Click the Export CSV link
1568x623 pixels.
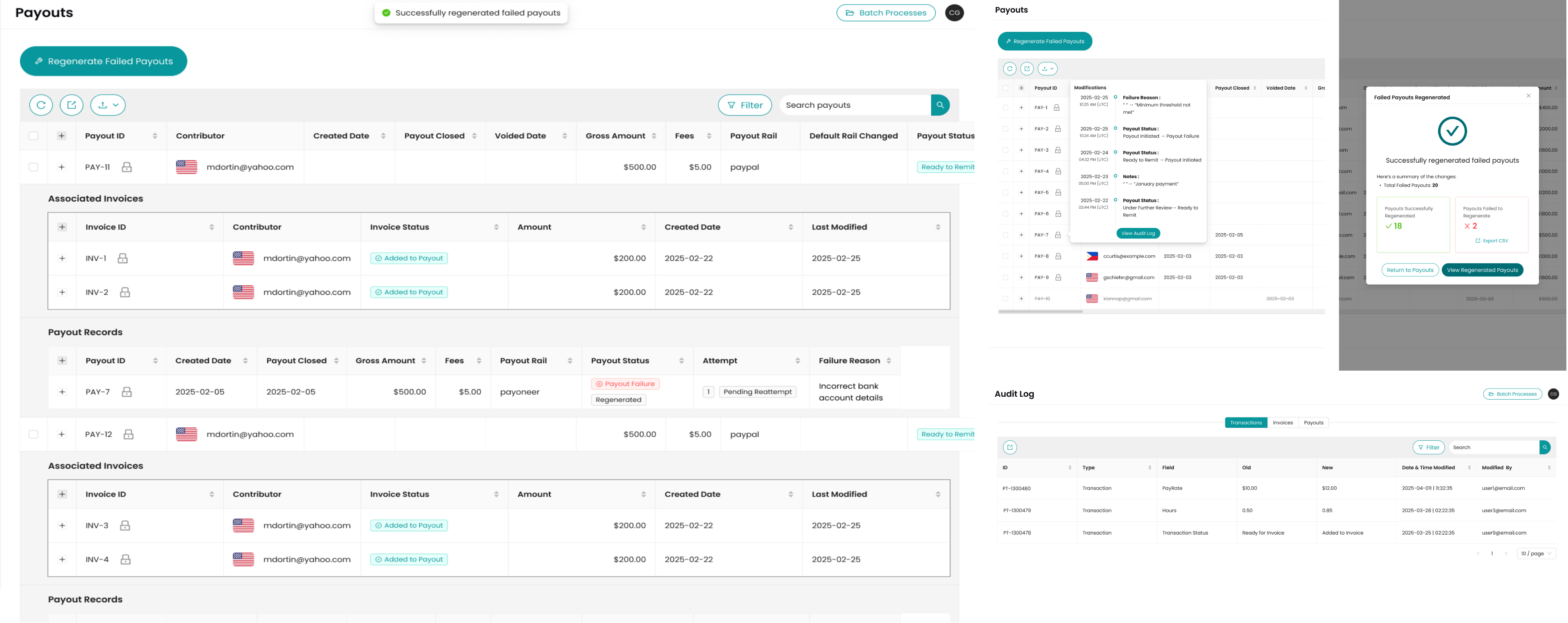[1492, 241]
